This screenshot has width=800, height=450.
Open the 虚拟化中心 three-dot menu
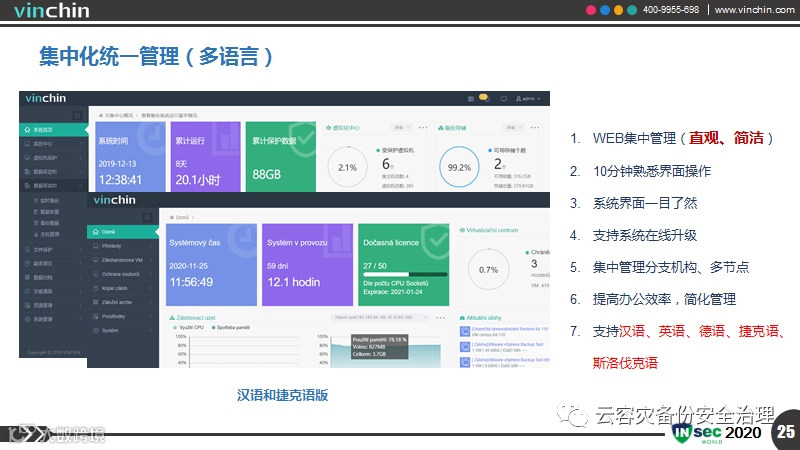[423, 128]
